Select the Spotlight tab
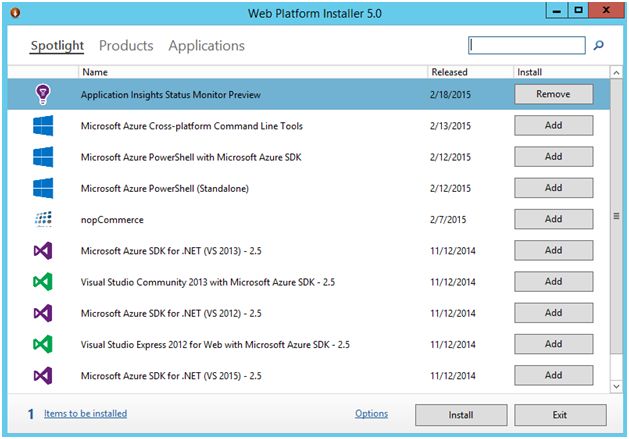629x439 pixels. coord(57,46)
